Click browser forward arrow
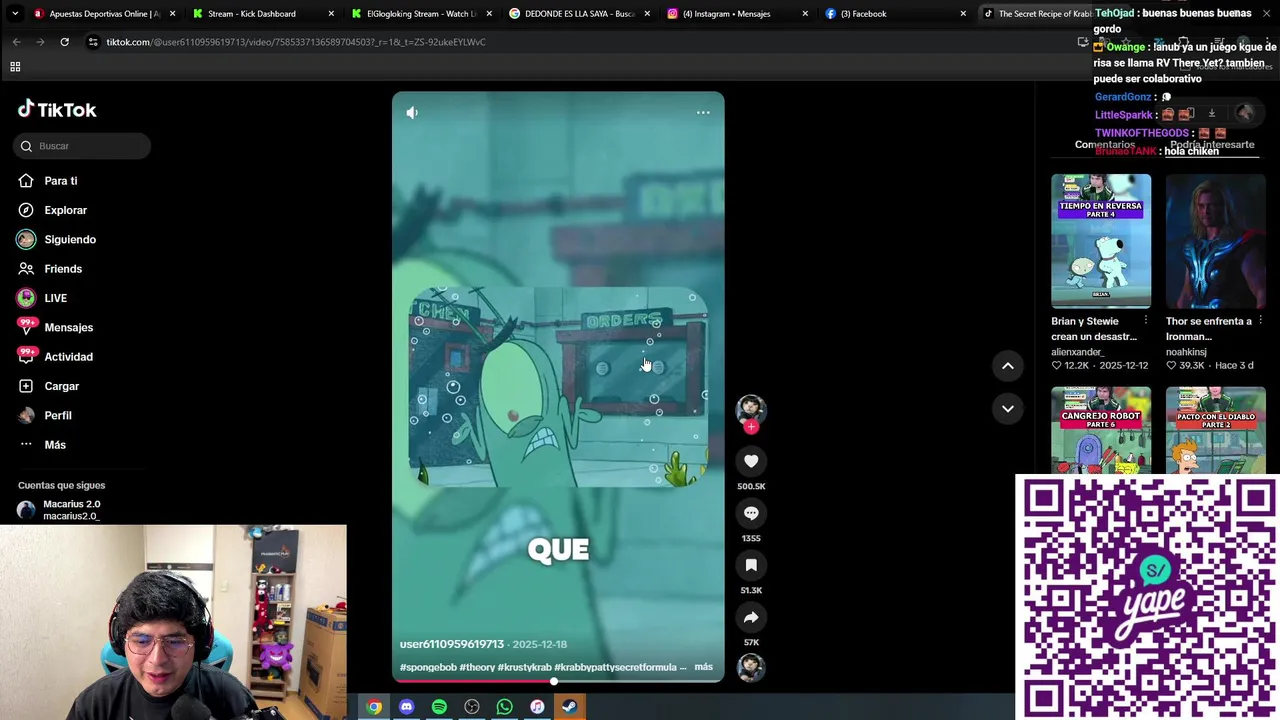The width and height of the screenshot is (1280, 720). tap(40, 42)
